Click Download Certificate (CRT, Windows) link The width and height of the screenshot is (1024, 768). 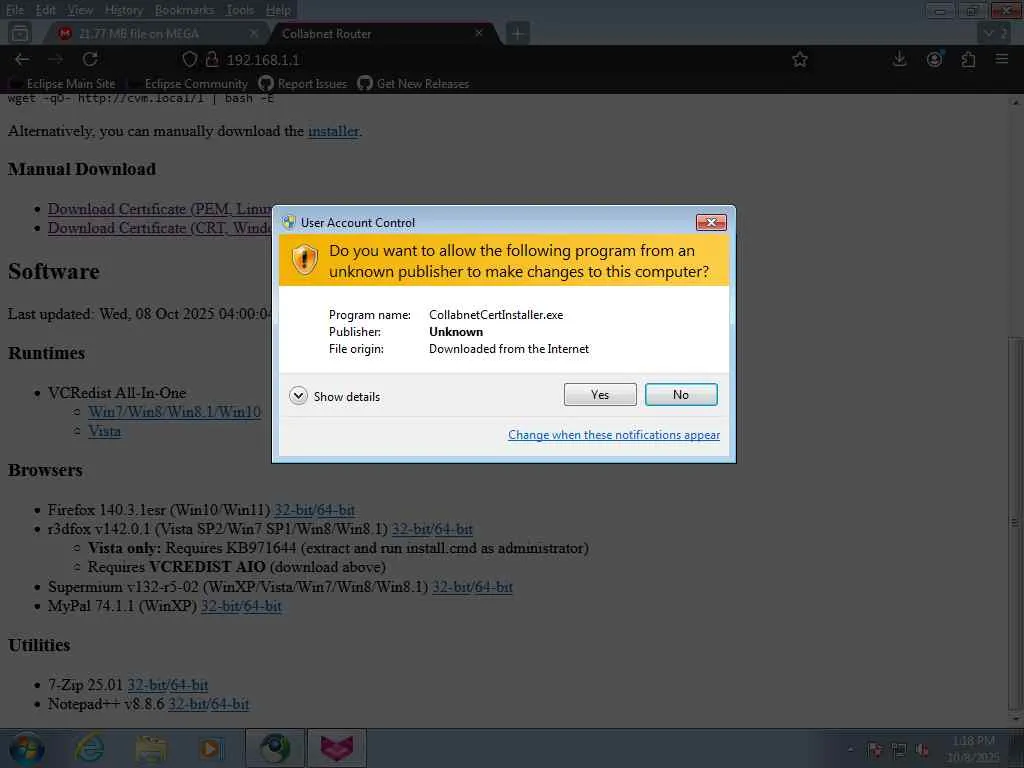tap(159, 228)
